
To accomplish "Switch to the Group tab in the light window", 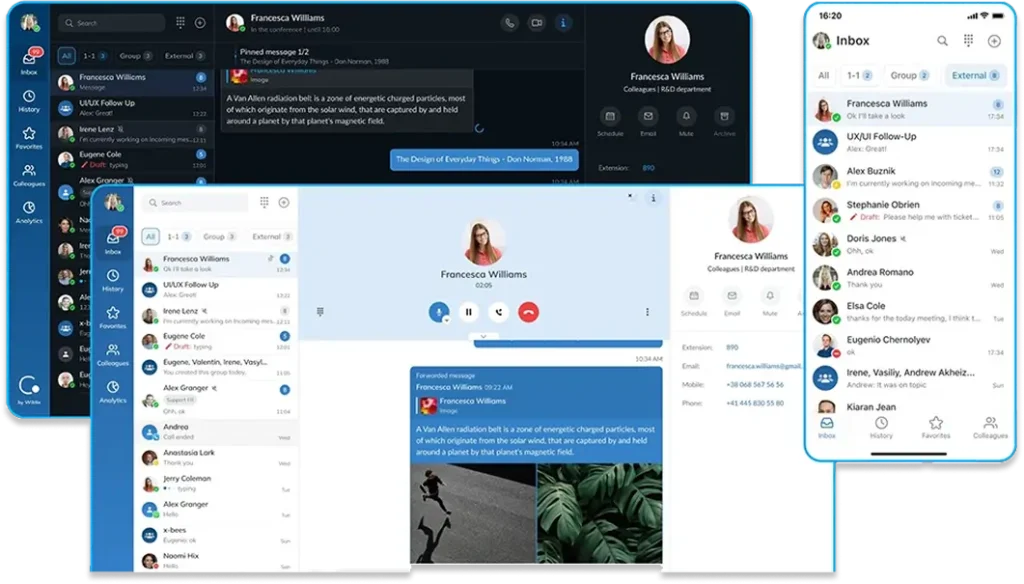I will click(219, 237).
